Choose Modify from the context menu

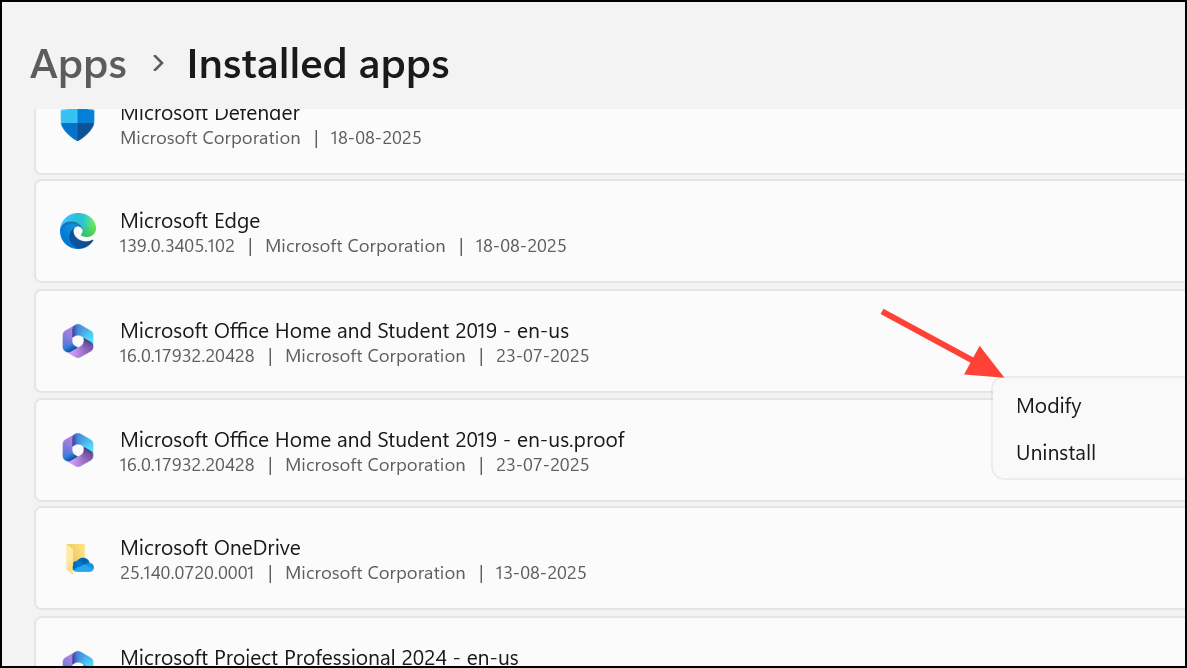pos(1048,406)
